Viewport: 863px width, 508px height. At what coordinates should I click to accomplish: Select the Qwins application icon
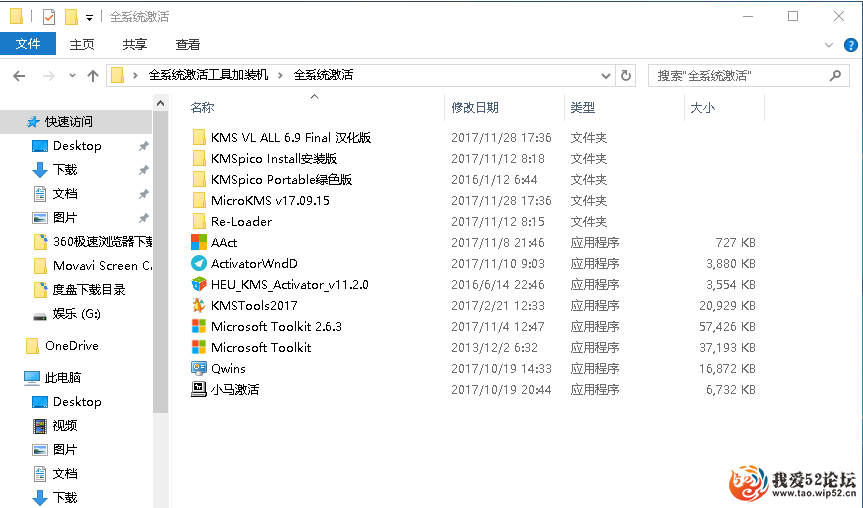tap(199, 368)
